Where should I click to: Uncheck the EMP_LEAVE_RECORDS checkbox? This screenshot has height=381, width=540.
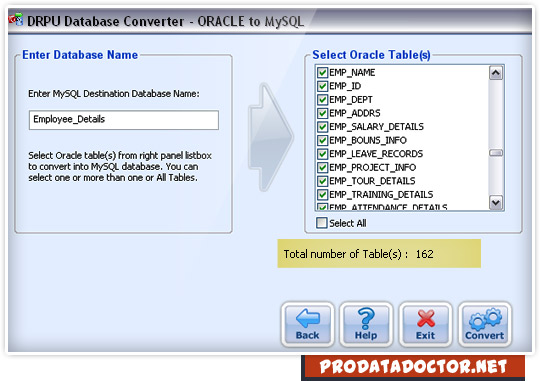[322, 154]
